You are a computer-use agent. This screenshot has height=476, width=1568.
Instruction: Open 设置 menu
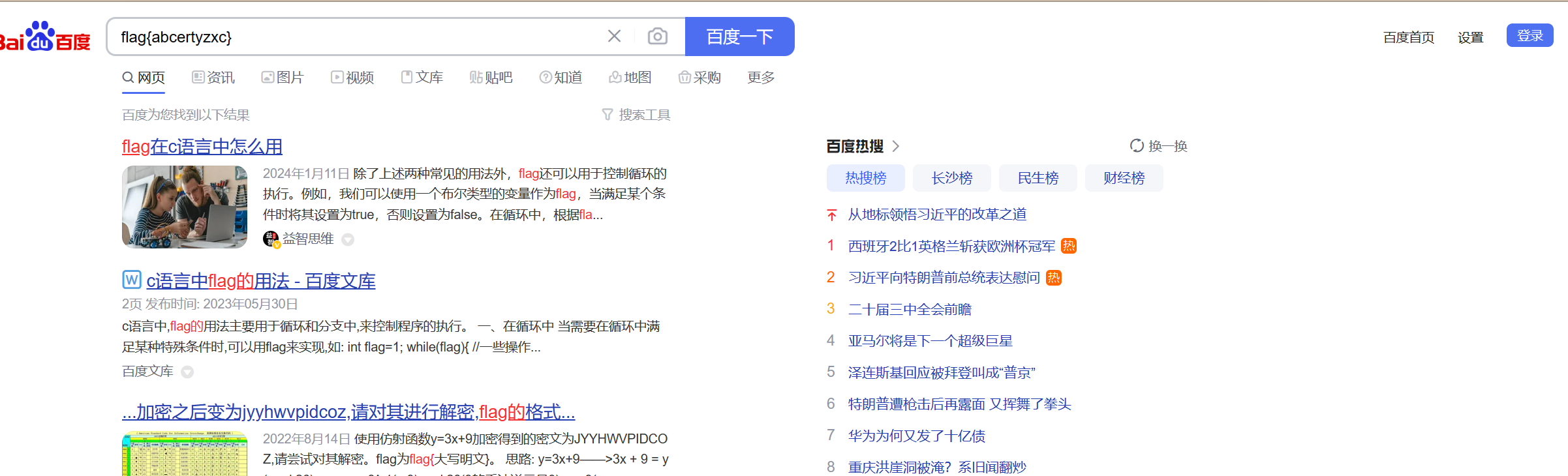[1471, 37]
